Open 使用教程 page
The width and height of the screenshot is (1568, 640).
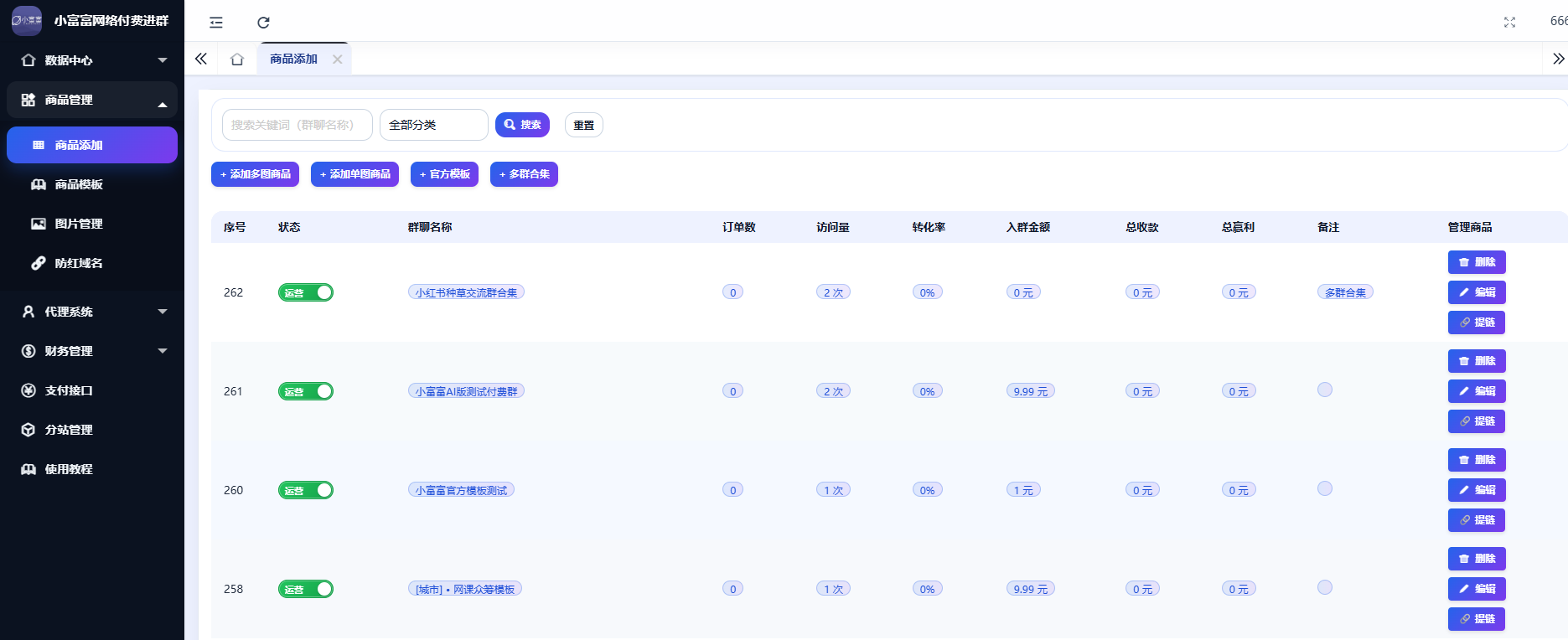click(92, 469)
